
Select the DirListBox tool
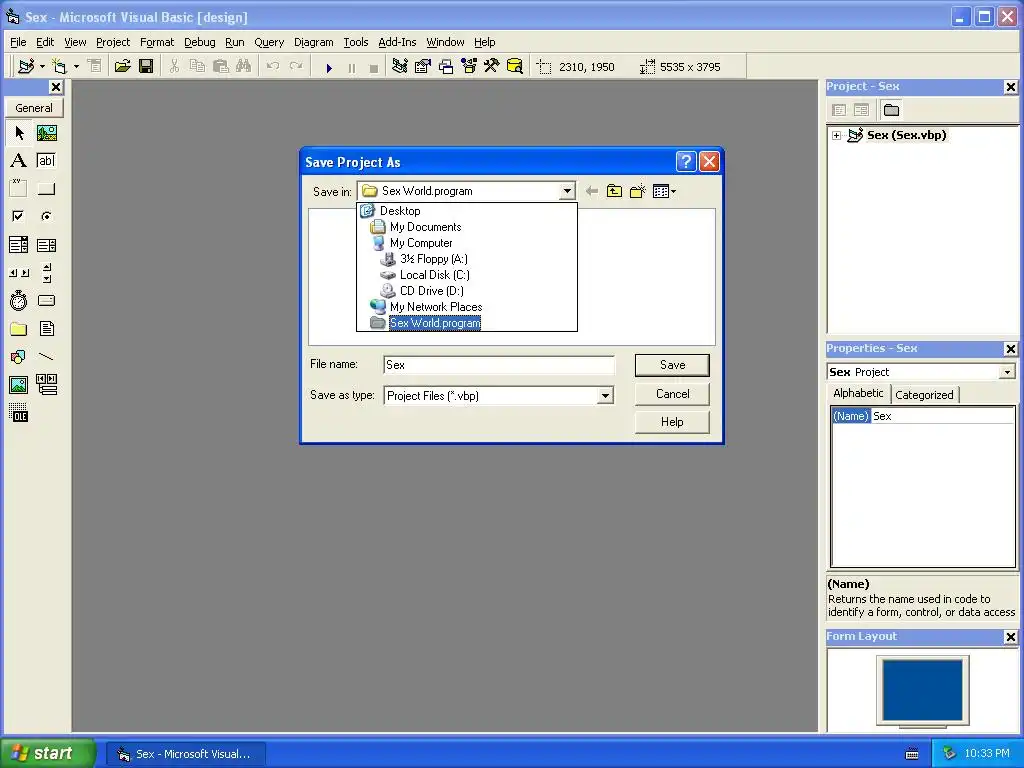[x=19, y=328]
